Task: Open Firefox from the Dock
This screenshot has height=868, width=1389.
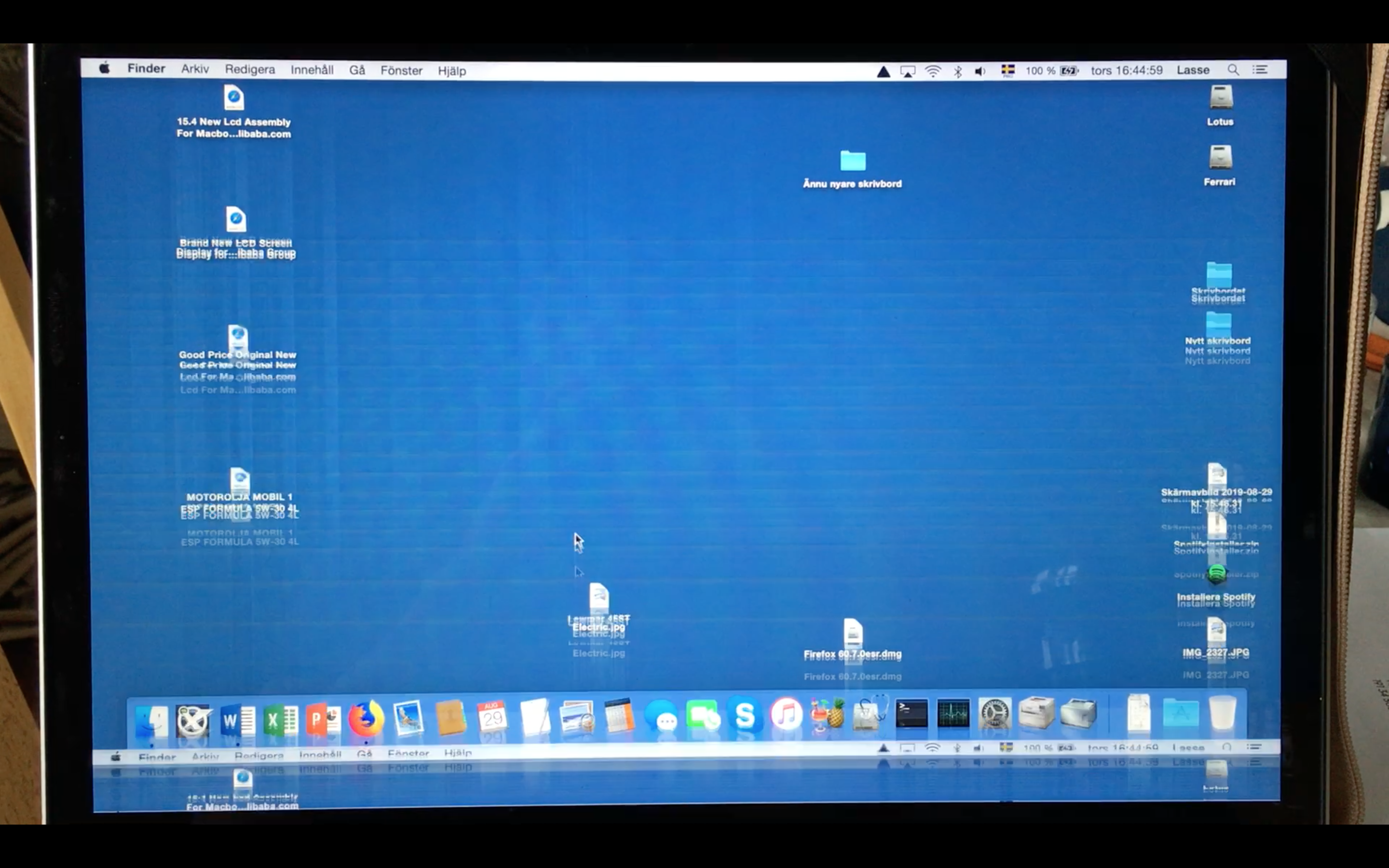Action: point(366,718)
